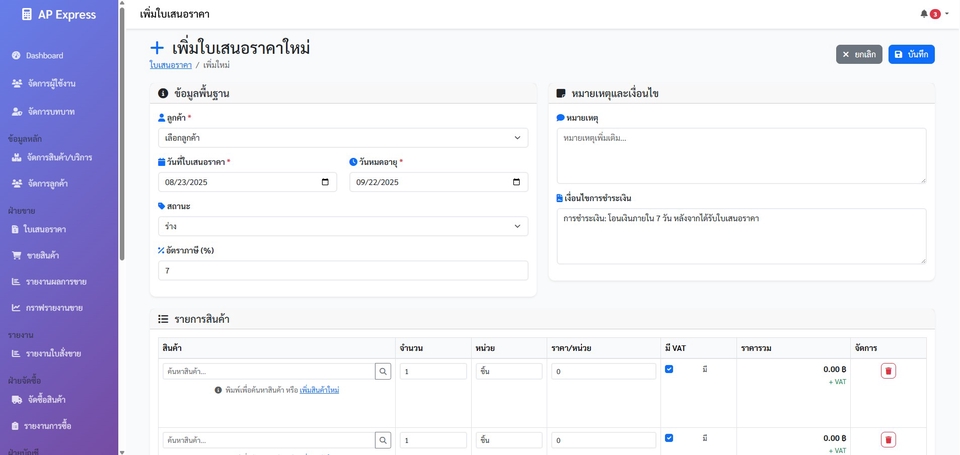Toggle VAT checkbox in second product row

[x=669, y=438]
